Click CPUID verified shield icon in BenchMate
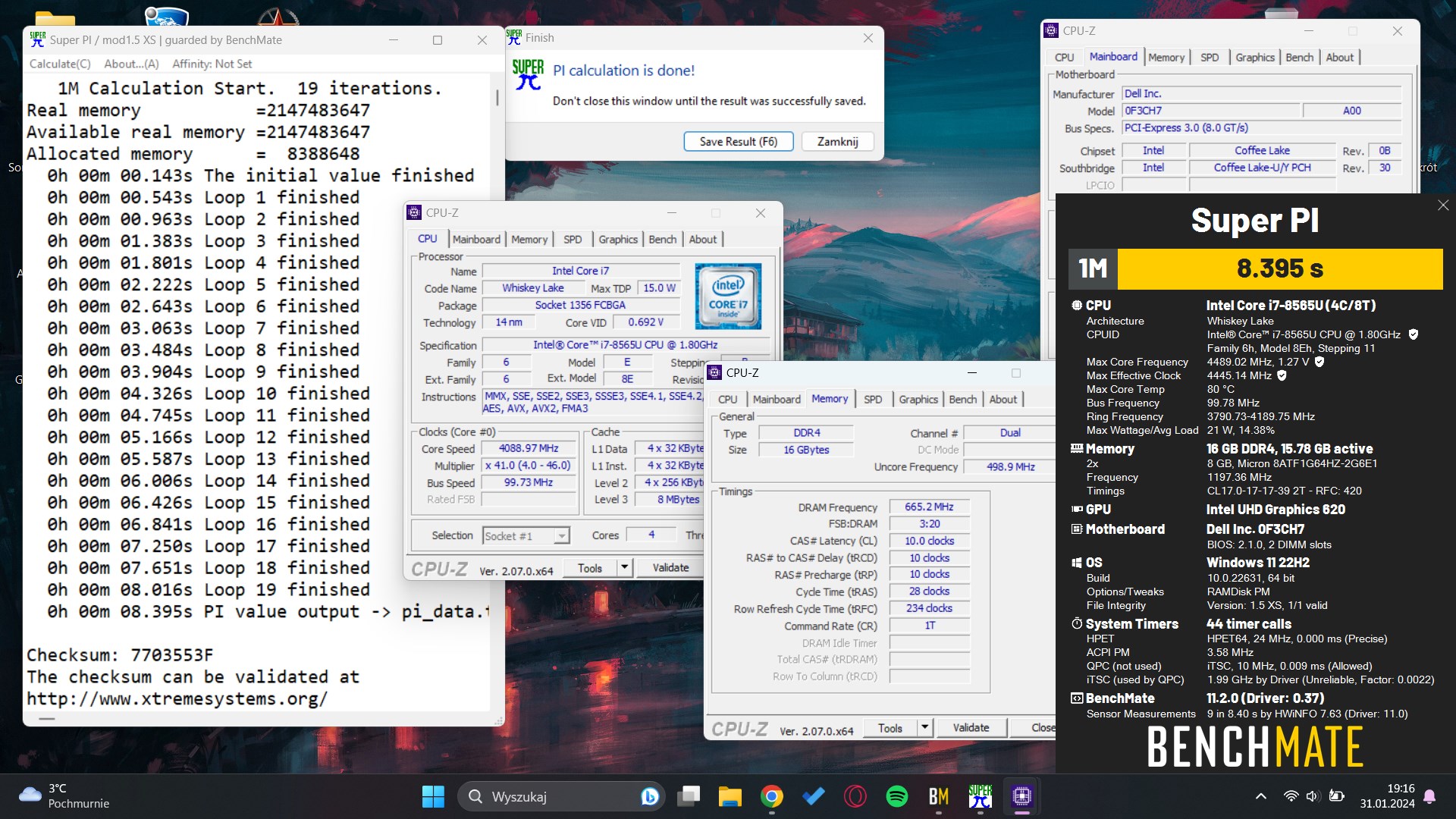The image size is (1456, 819). pos(1414,334)
